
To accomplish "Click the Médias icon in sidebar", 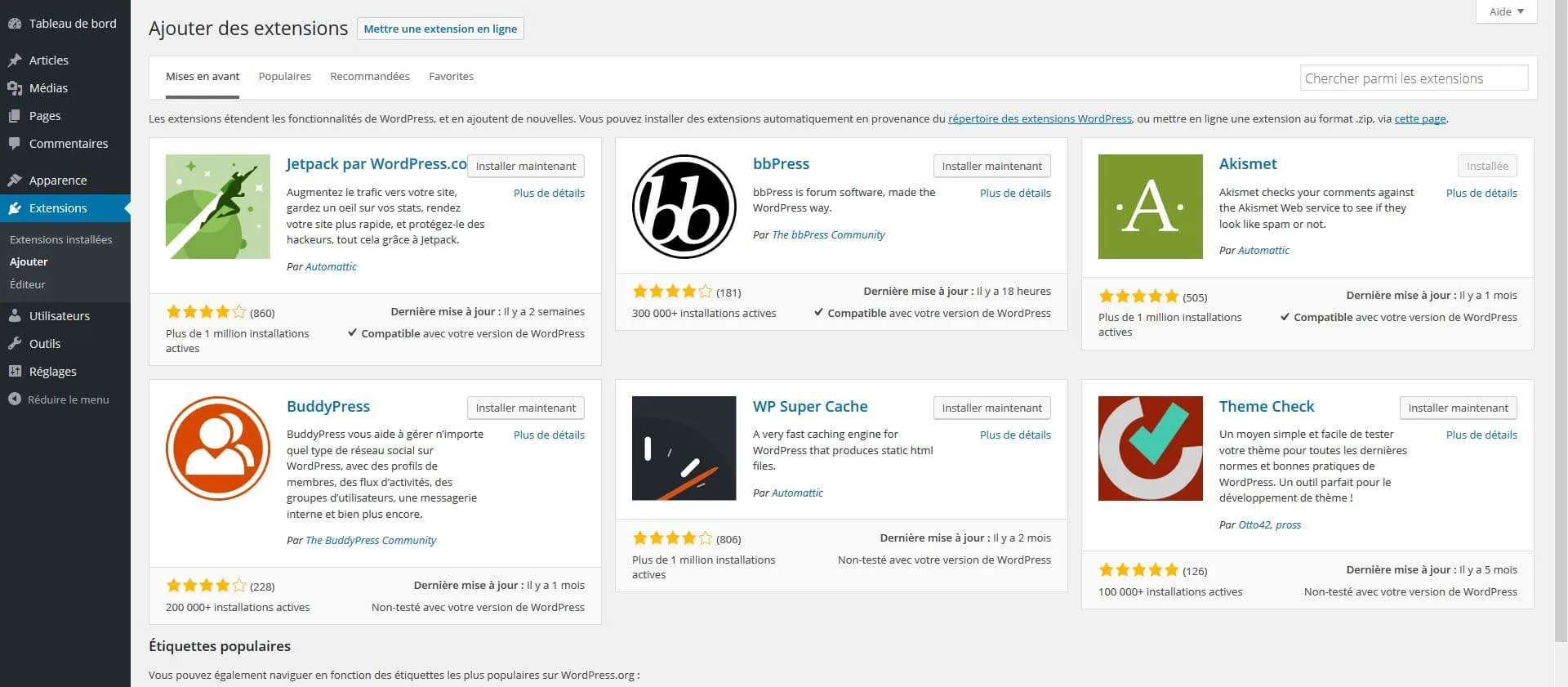I will (x=15, y=88).
